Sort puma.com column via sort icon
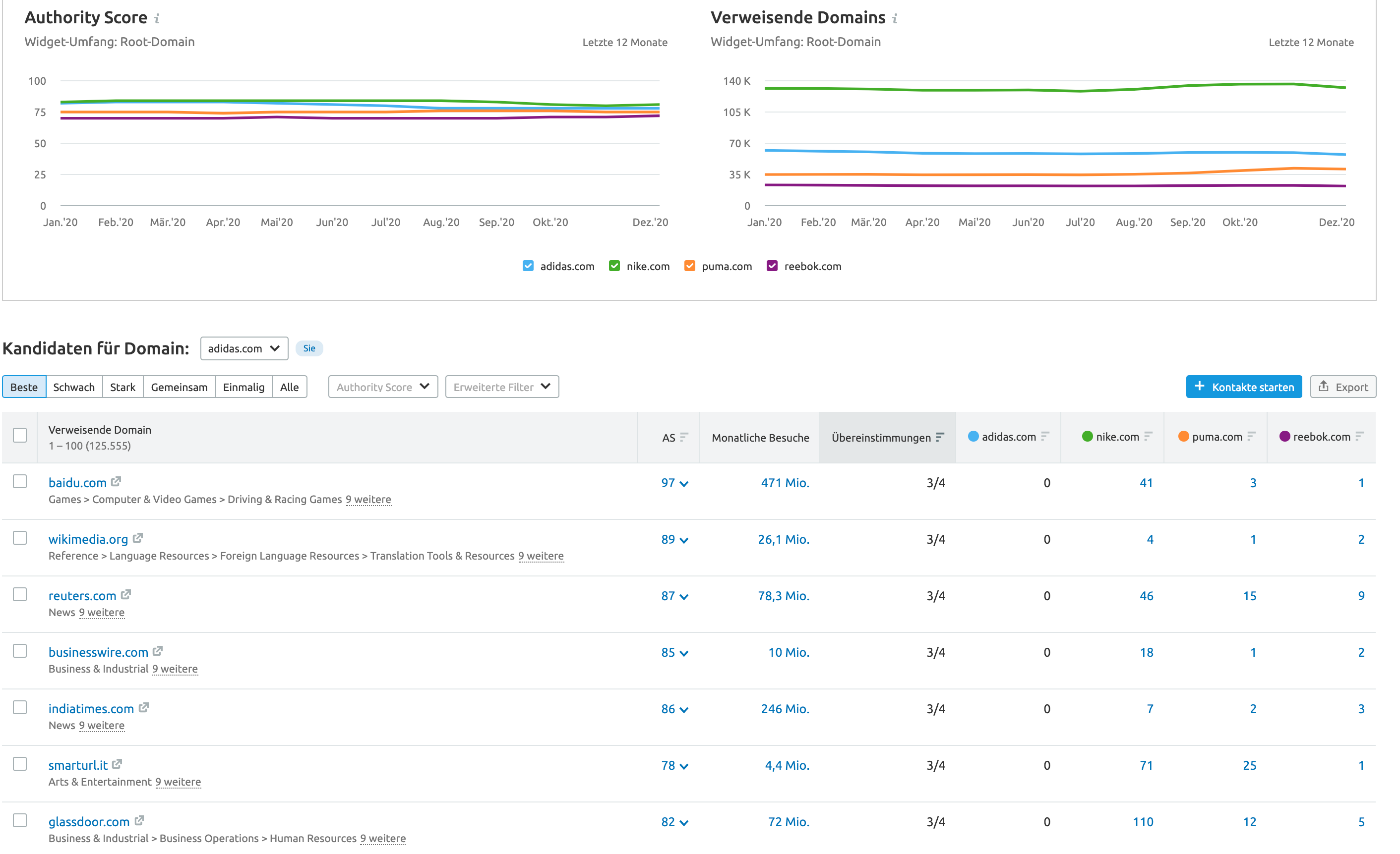The image size is (1400, 854). (x=1251, y=436)
